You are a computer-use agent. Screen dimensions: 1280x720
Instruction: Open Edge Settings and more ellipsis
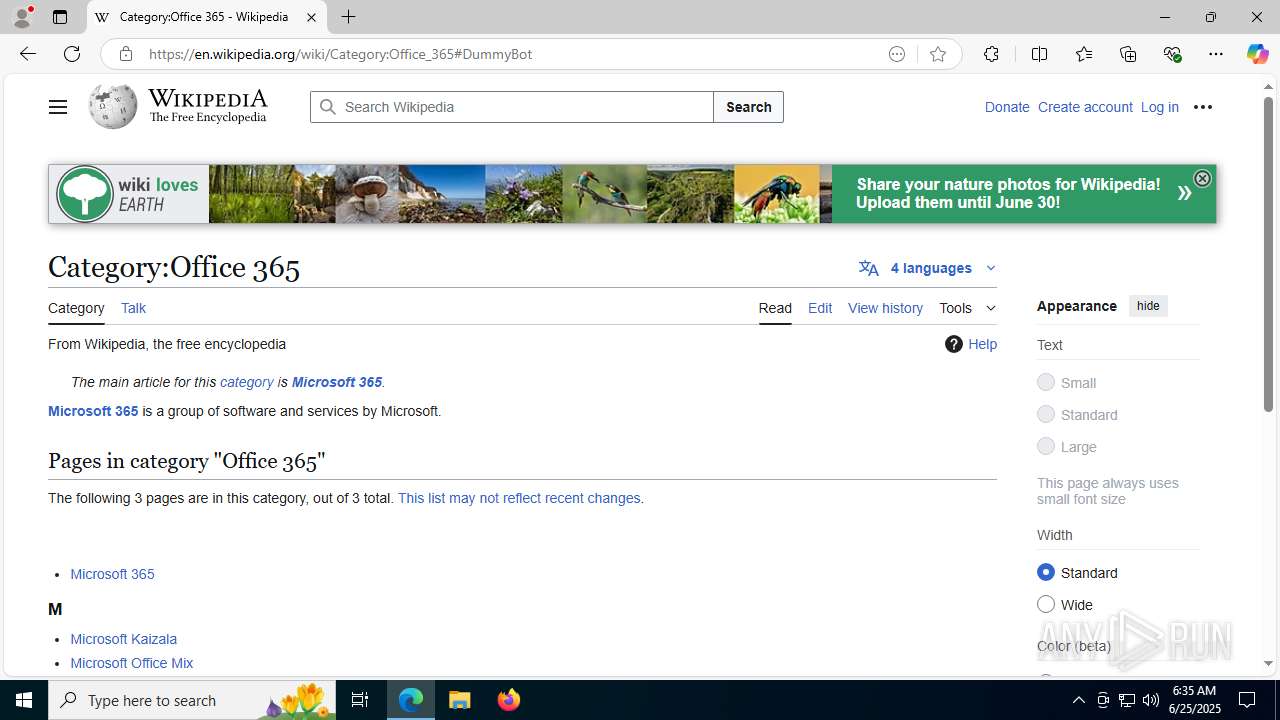(1216, 54)
